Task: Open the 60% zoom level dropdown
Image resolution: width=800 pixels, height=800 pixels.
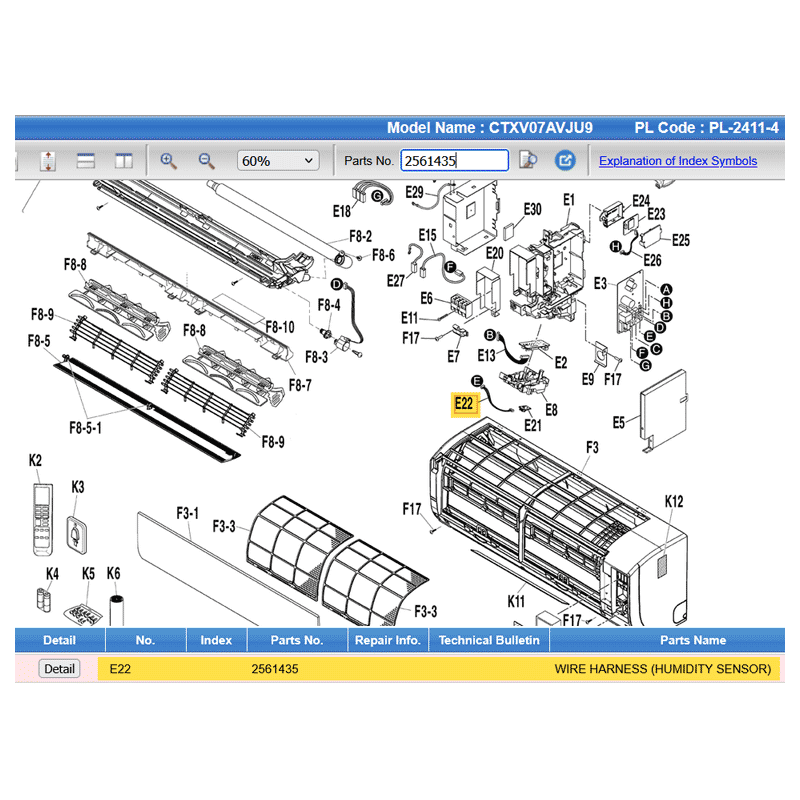Action: [277, 161]
